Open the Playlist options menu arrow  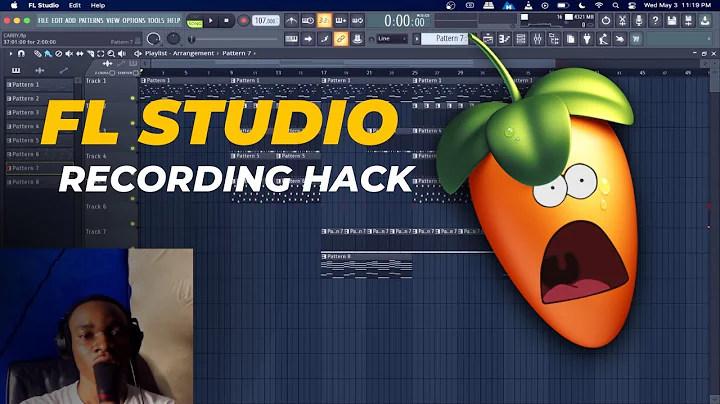coord(11,54)
